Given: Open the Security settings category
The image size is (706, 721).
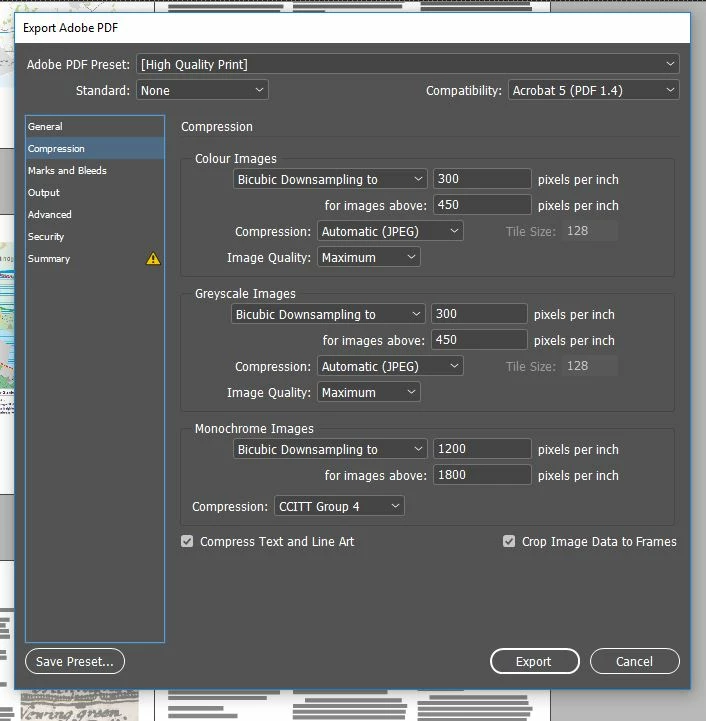Looking at the screenshot, I should coord(95,237).
